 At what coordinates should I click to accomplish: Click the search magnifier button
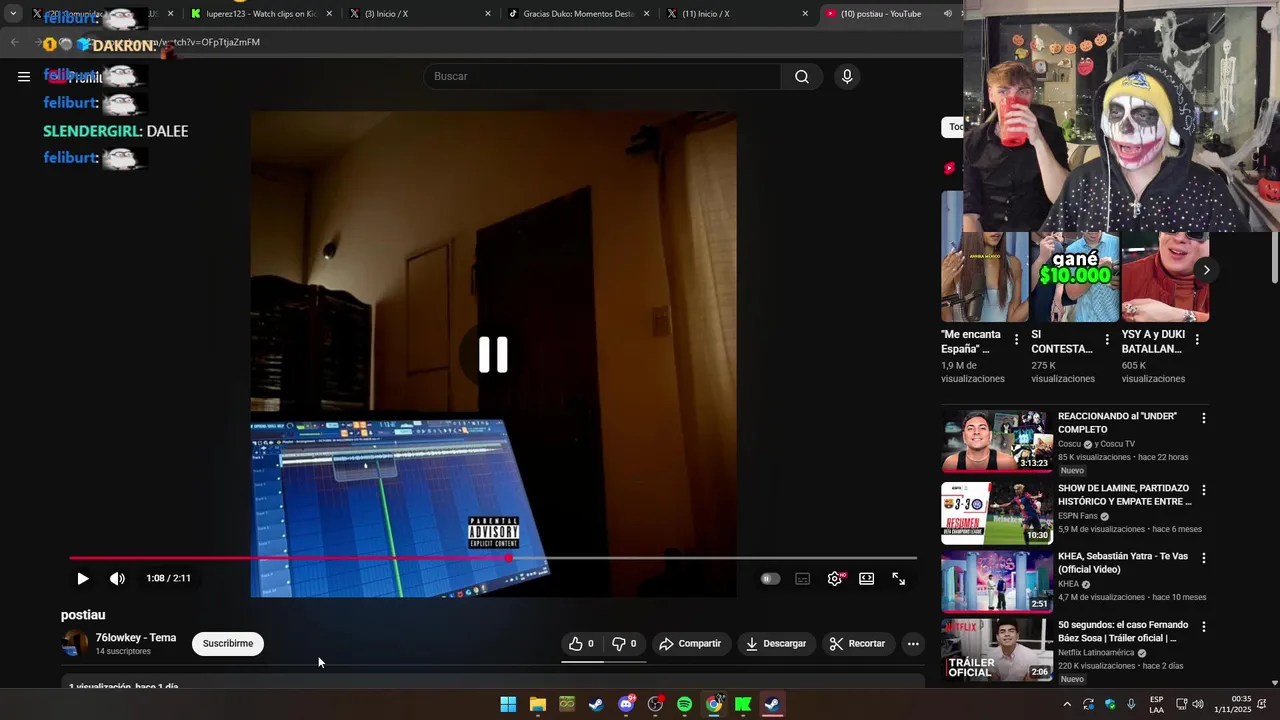pos(802,77)
